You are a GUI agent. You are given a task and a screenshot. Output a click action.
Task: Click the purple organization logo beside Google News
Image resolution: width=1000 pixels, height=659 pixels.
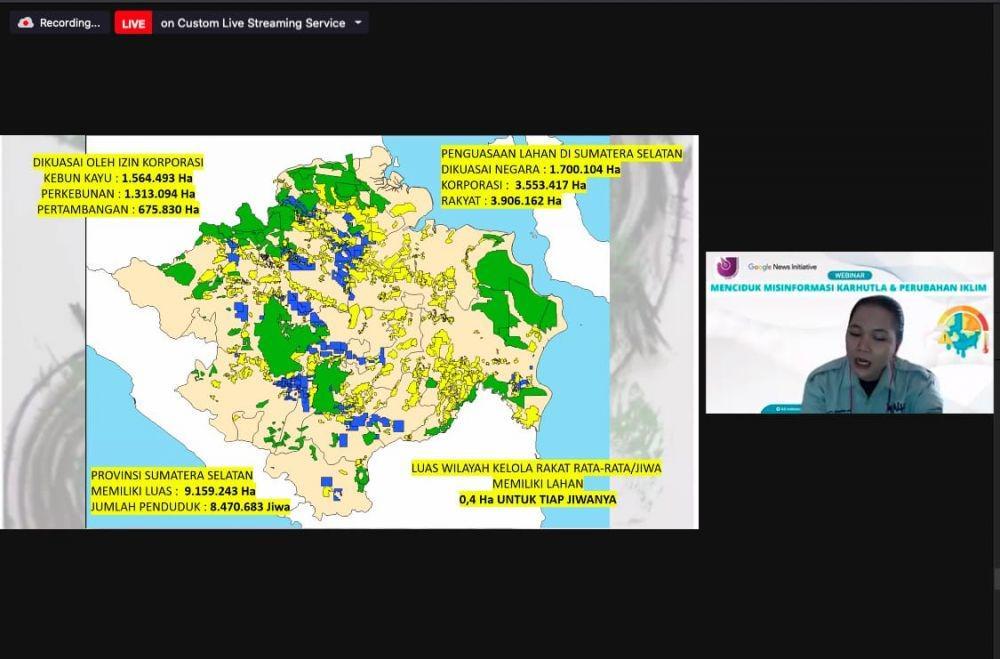click(728, 267)
